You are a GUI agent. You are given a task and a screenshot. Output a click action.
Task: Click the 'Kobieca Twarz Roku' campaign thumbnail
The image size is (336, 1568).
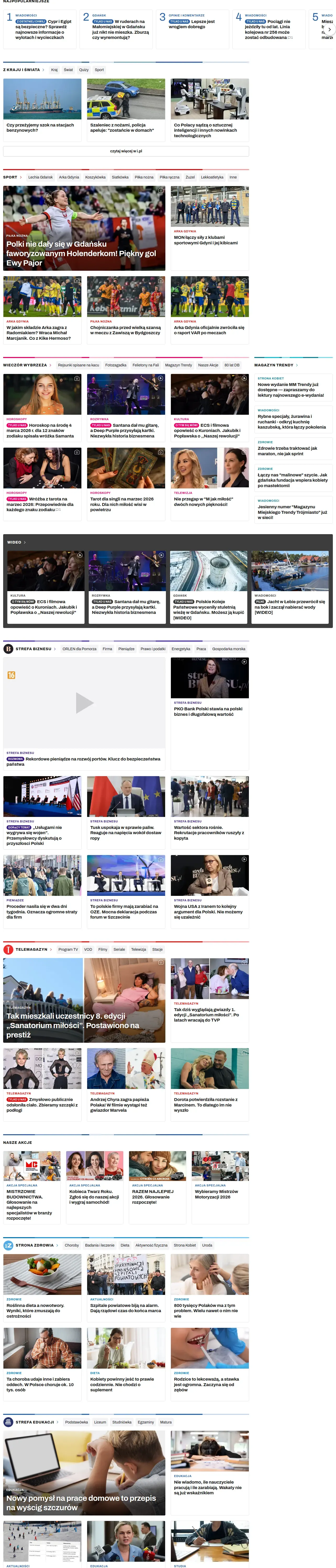point(94,1166)
